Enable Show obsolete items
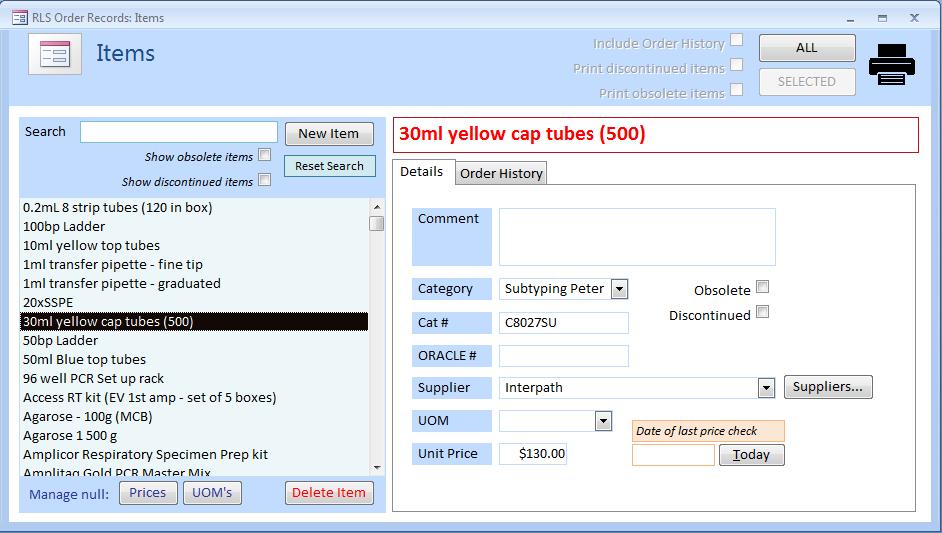Screen dimensions: 942x533 pos(264,155)
